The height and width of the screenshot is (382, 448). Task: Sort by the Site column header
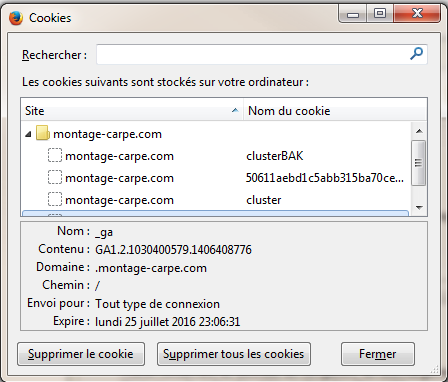132,111
